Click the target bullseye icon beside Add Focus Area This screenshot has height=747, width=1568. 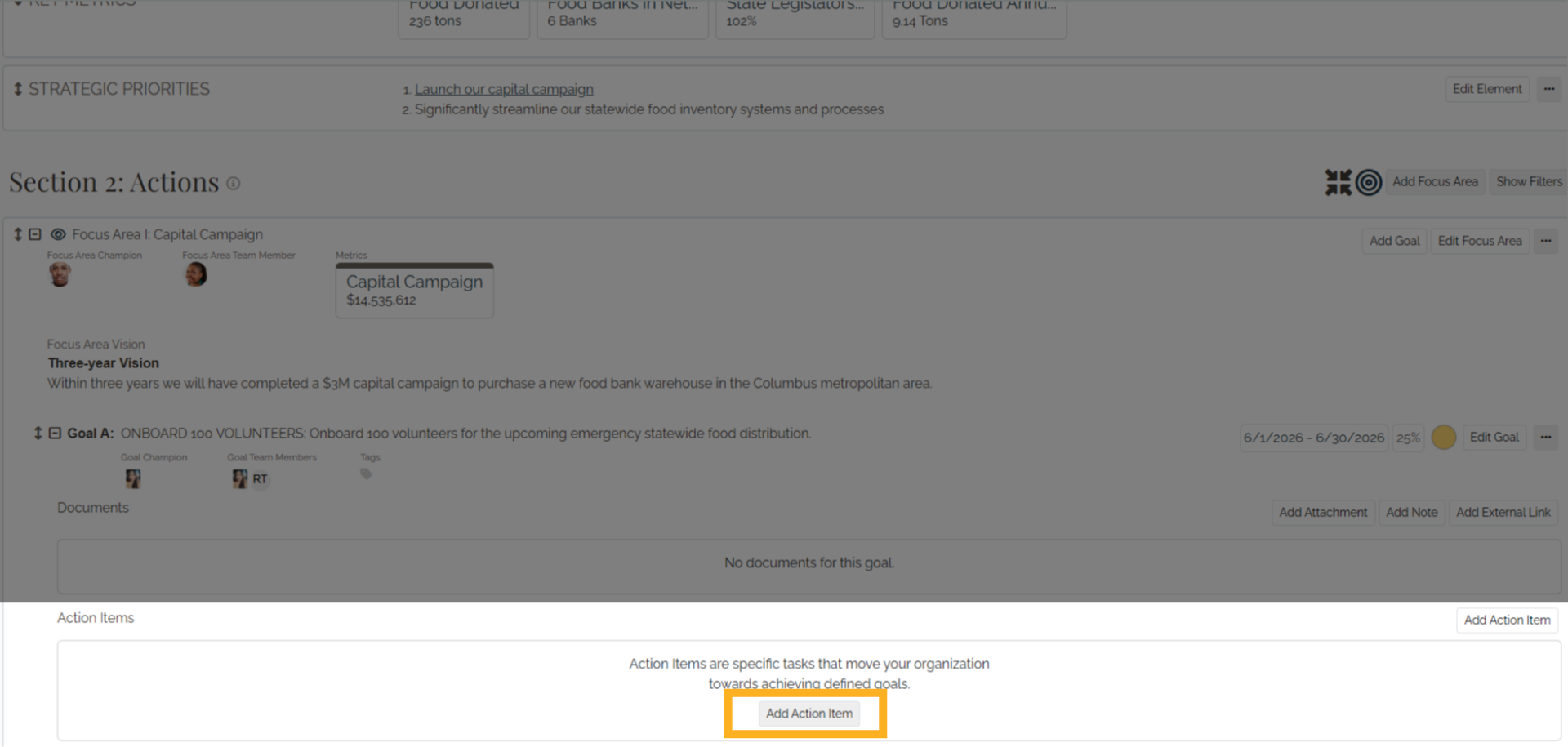(1369, 182)
